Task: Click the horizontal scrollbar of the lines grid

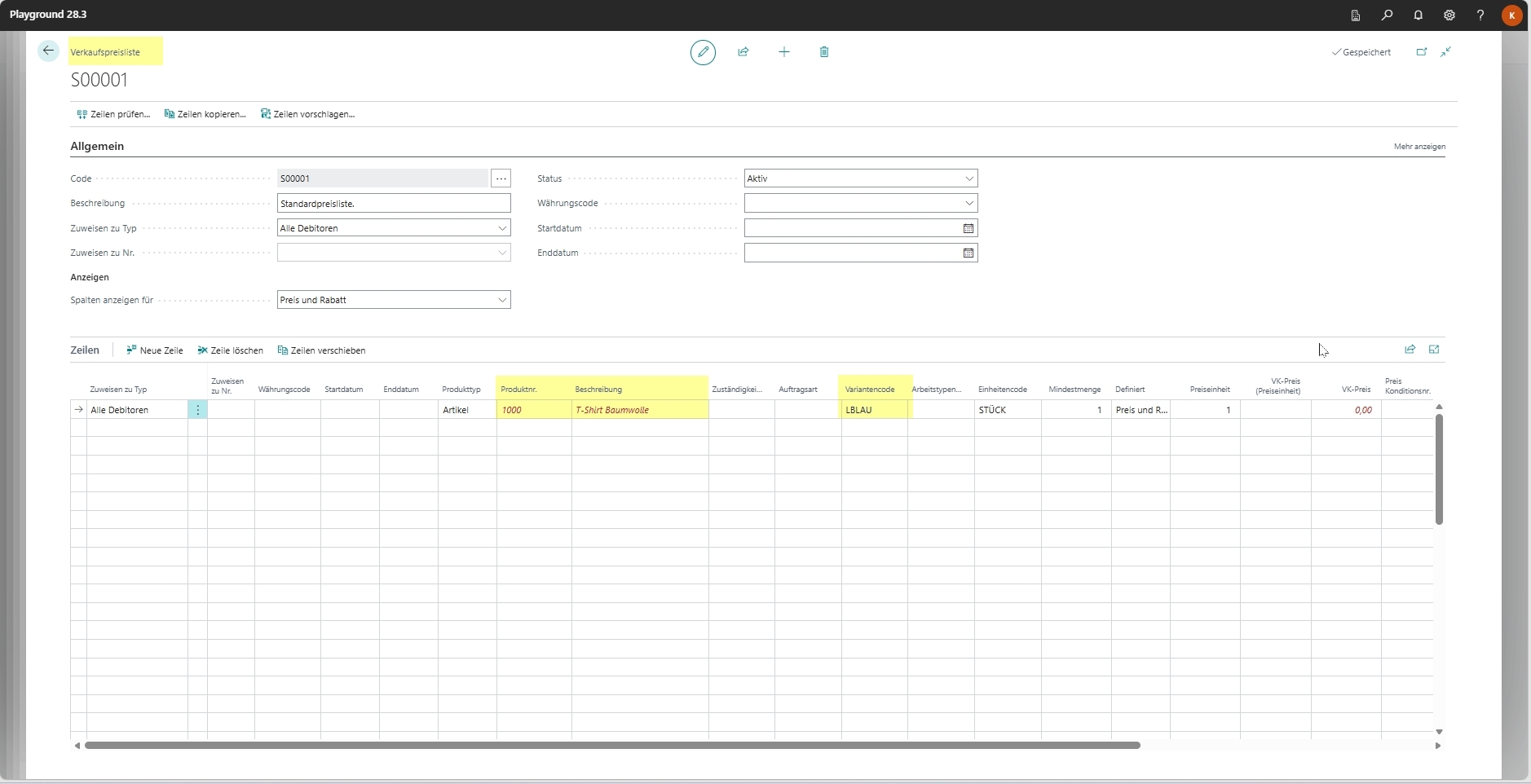Action: (x=612, y=746)
